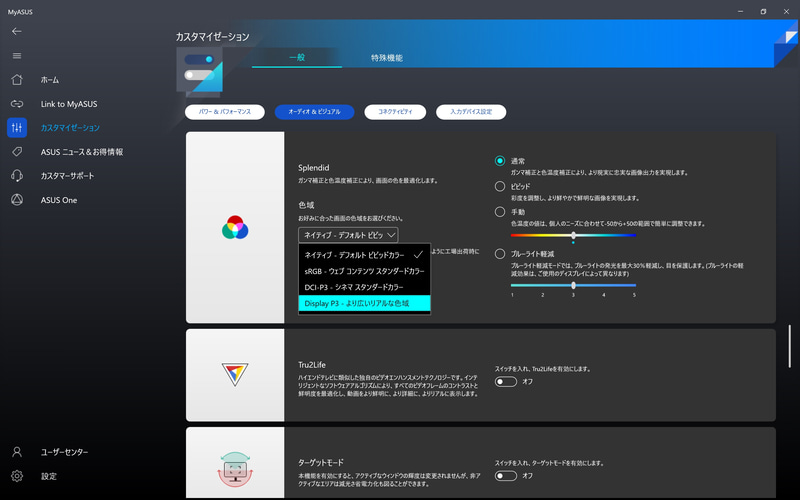Click the ホーム house icon
This screenshot has height=500, width=800.
click(x=17, y=80)
